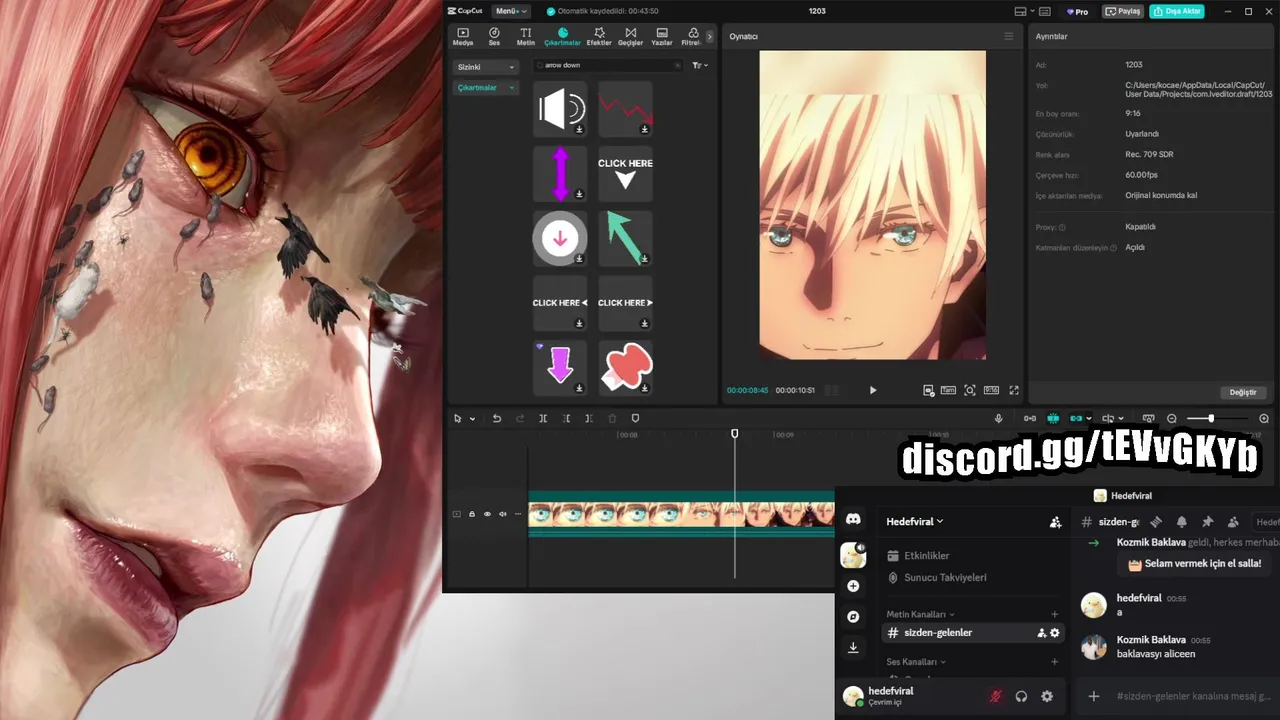Undo the last action in timeline toolbar
Screen dimensions: 1280x720
coord(497,418)
